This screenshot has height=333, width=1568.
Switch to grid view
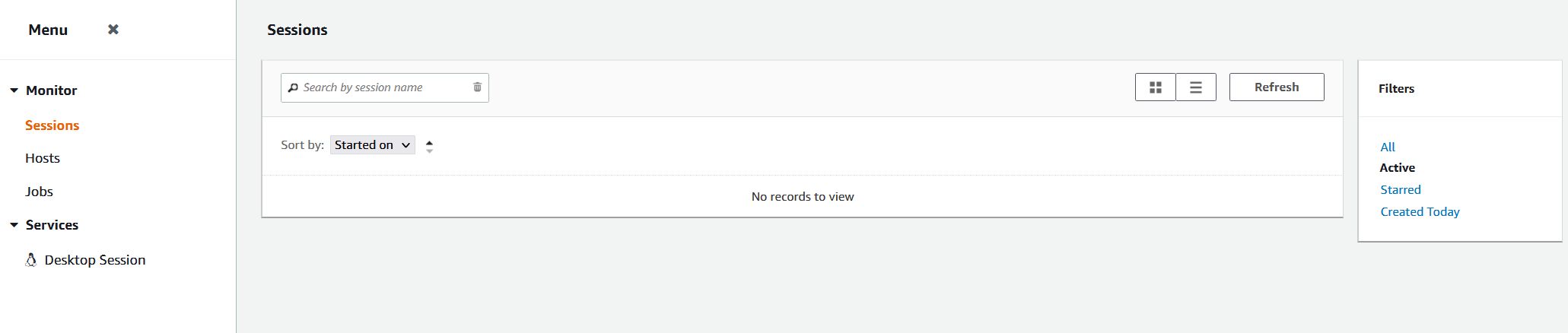pyautogui.click(x=1155, y=87)
